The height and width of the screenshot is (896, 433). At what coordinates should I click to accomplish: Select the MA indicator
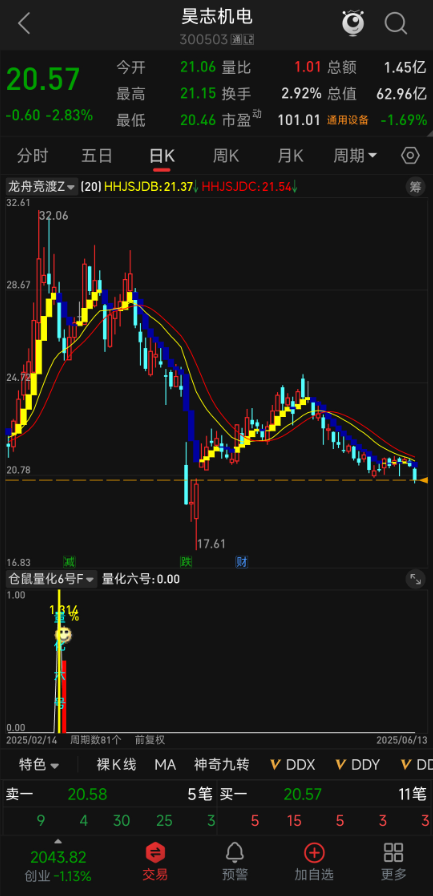(x=165, y=765)
